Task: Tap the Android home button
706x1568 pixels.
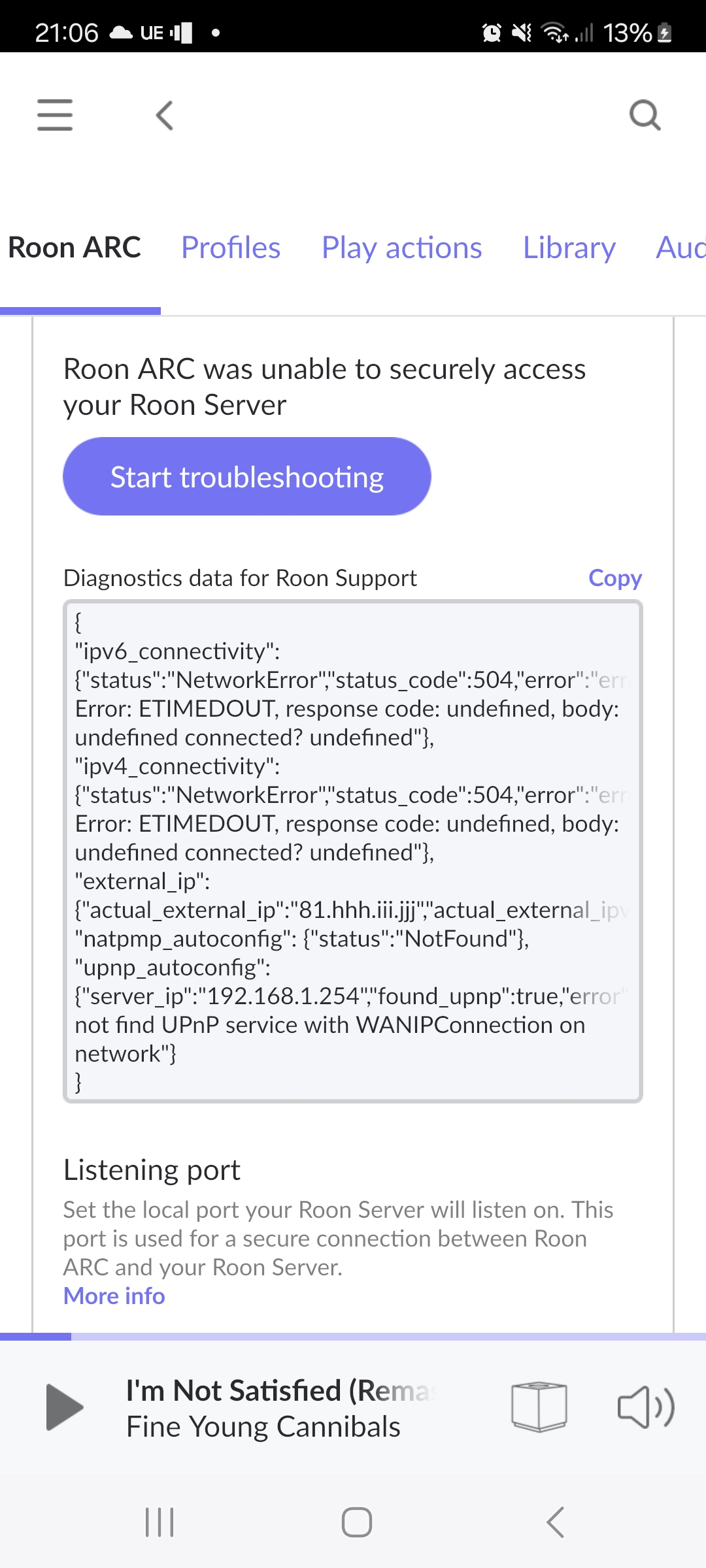Action: click(357, 1522)
